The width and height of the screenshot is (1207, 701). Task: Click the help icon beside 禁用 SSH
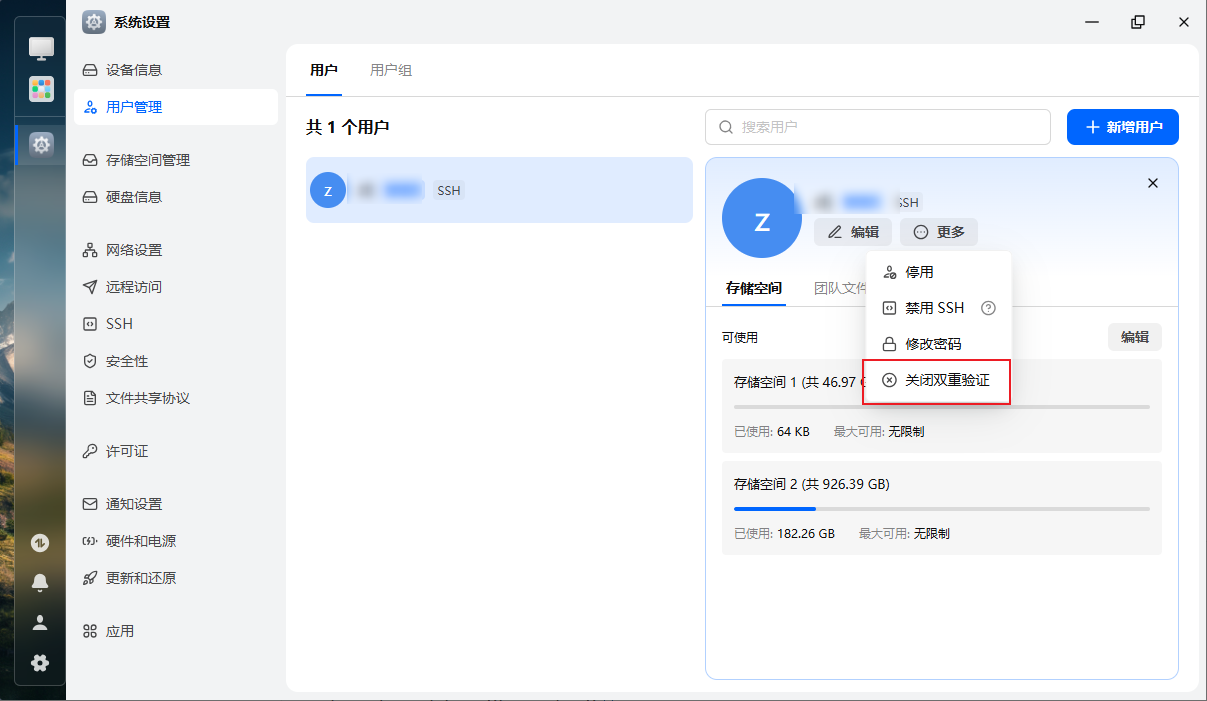click(x=989, y=308)
